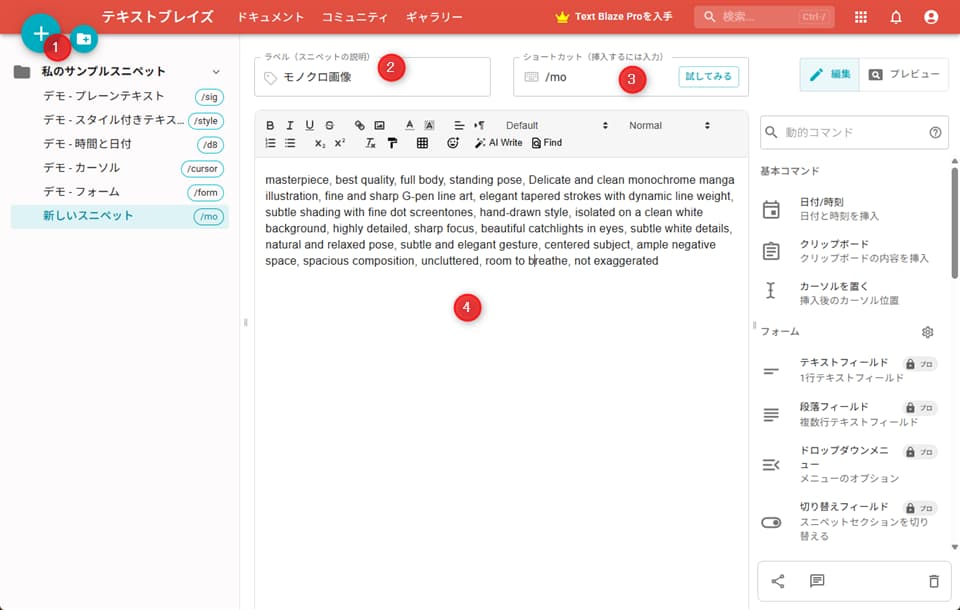Click the share snippet icon
The width and height of the screenshot is (960, 610).
[x=778, y=581]
